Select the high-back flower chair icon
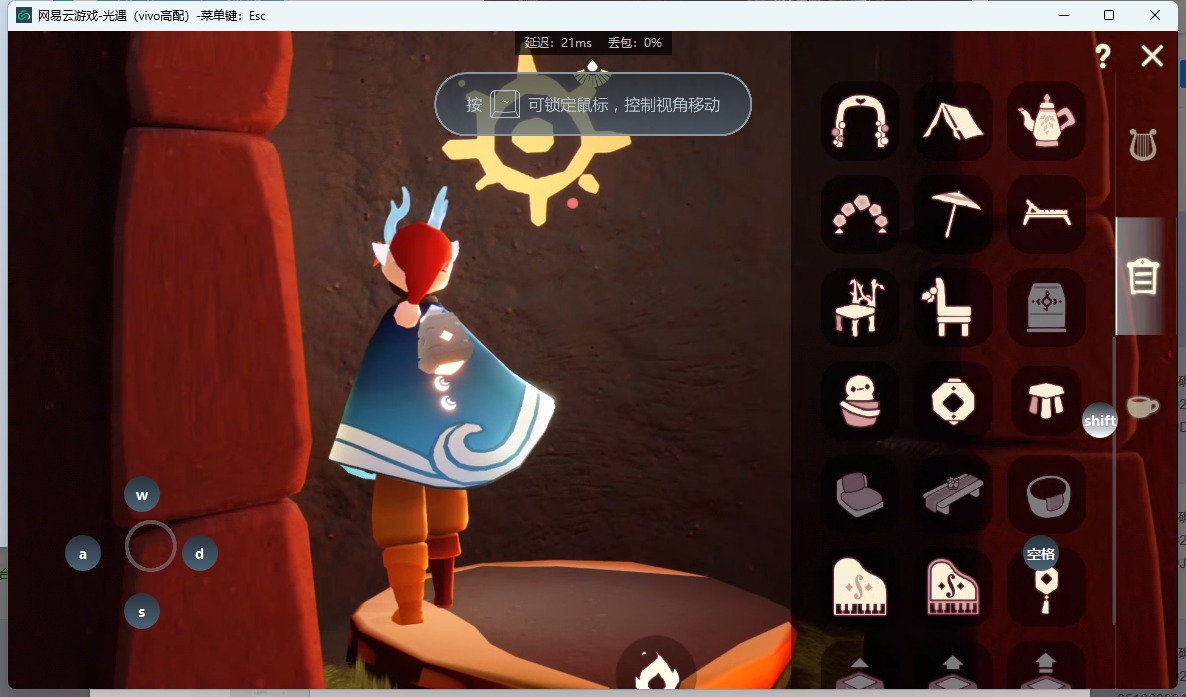The image size is (1186, 697). point(953,307)
